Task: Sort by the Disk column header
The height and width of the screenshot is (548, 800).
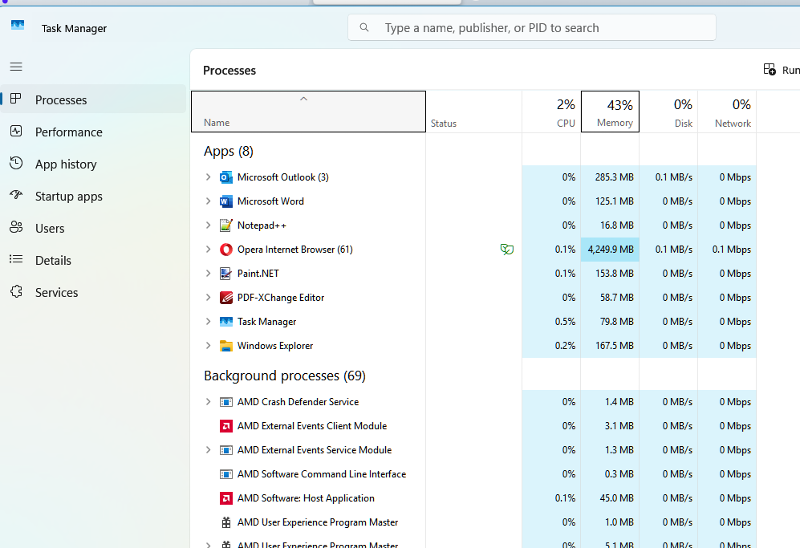Action: [669, 112]
